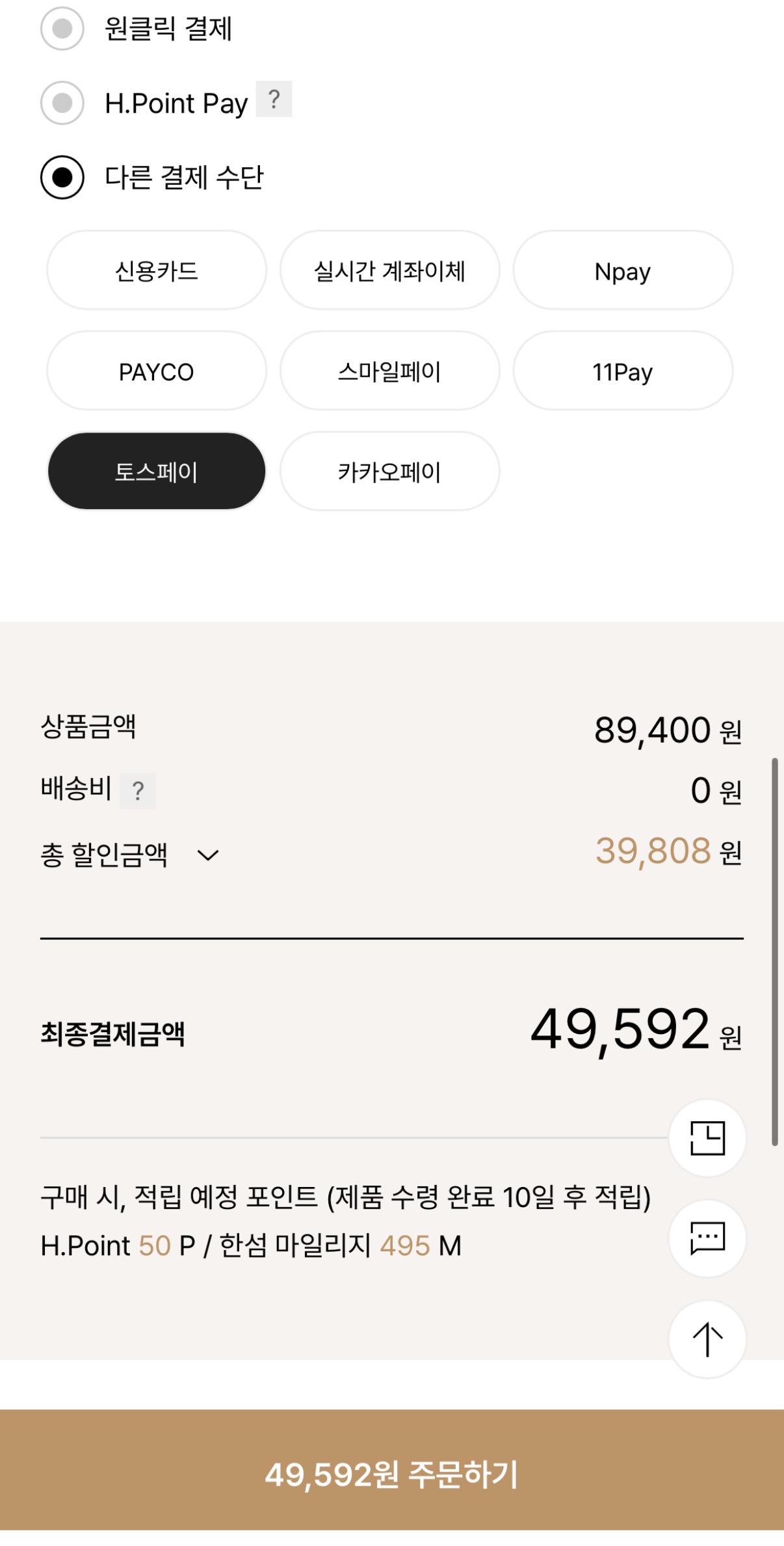
Task: Select the 11Pay payment button
Action: pyautogui.click(x=623, y=371)
